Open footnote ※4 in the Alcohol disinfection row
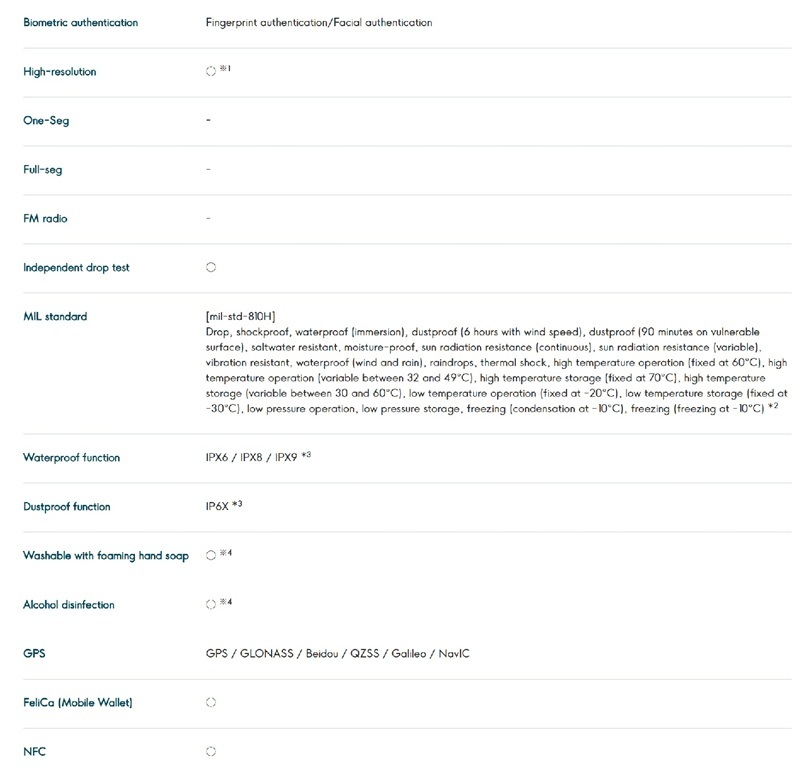800x777 pixels. coord(225,601)
